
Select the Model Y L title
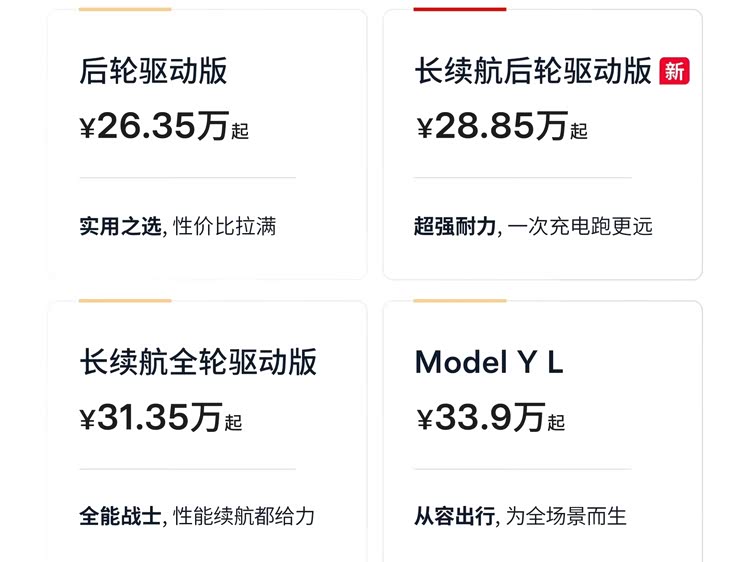coord(489,362)
